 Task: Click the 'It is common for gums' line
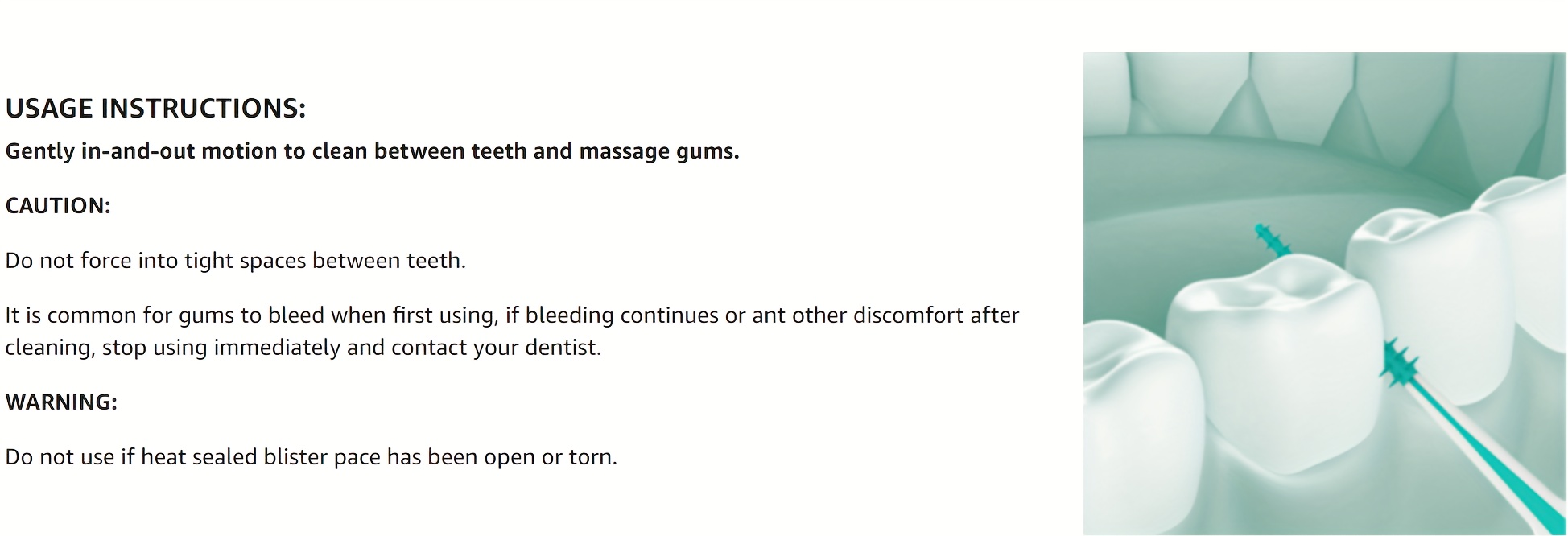click(512, 315)
